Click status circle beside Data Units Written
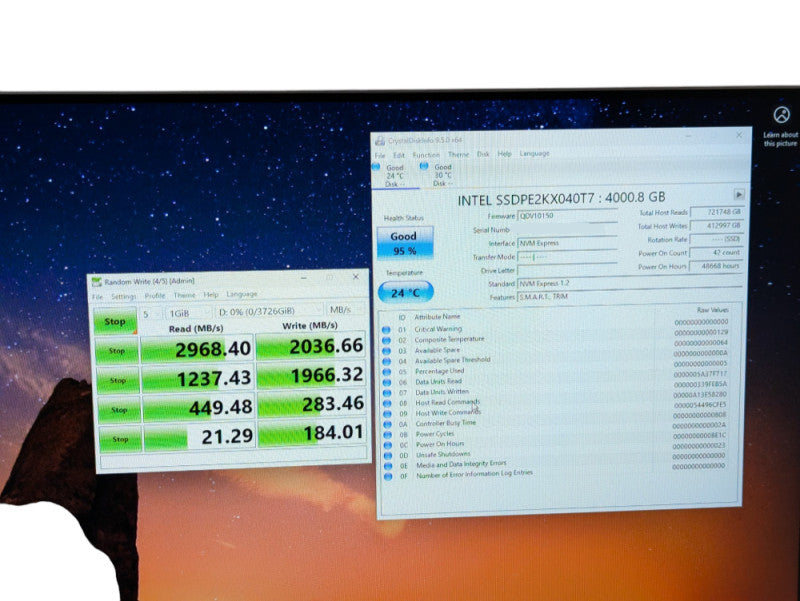 pyautogui.click(x=387, y=393)
